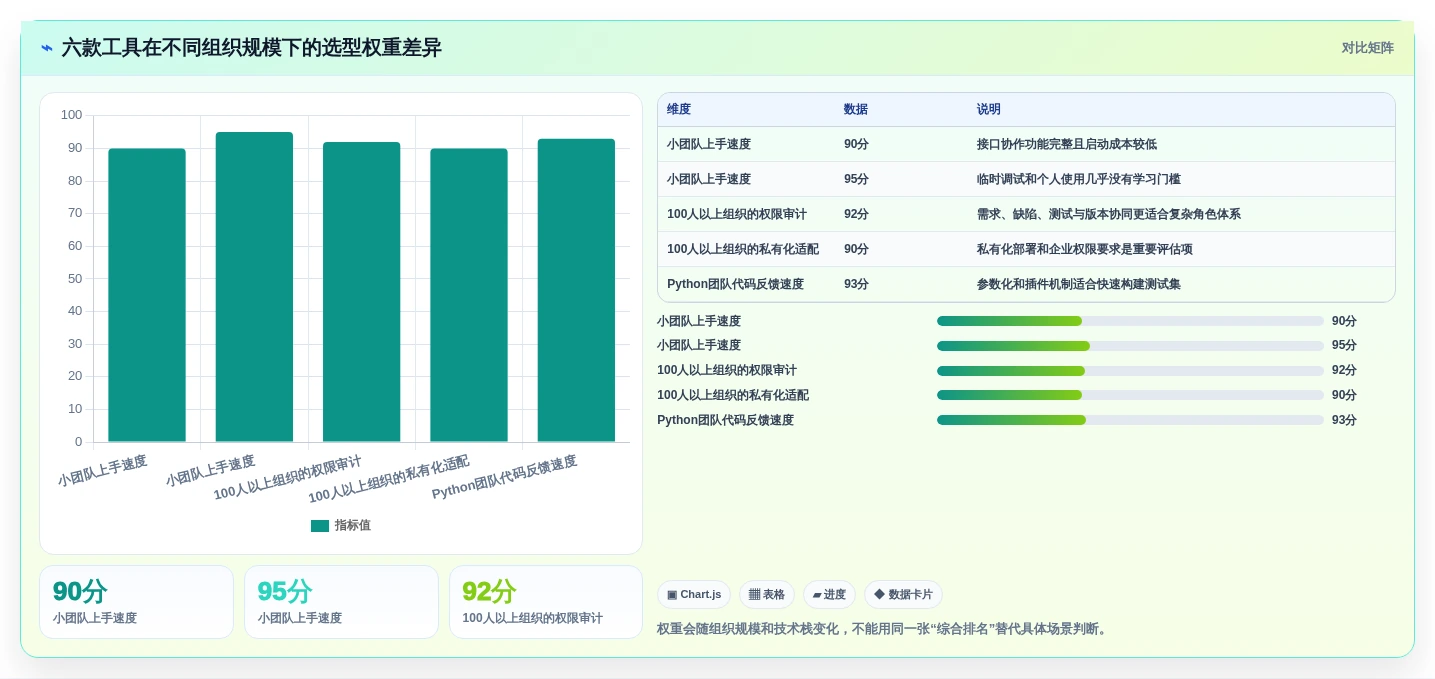The image size is (1435, 679).
Task: Select the 数据卡片 chip
Action: click(903, 594)
